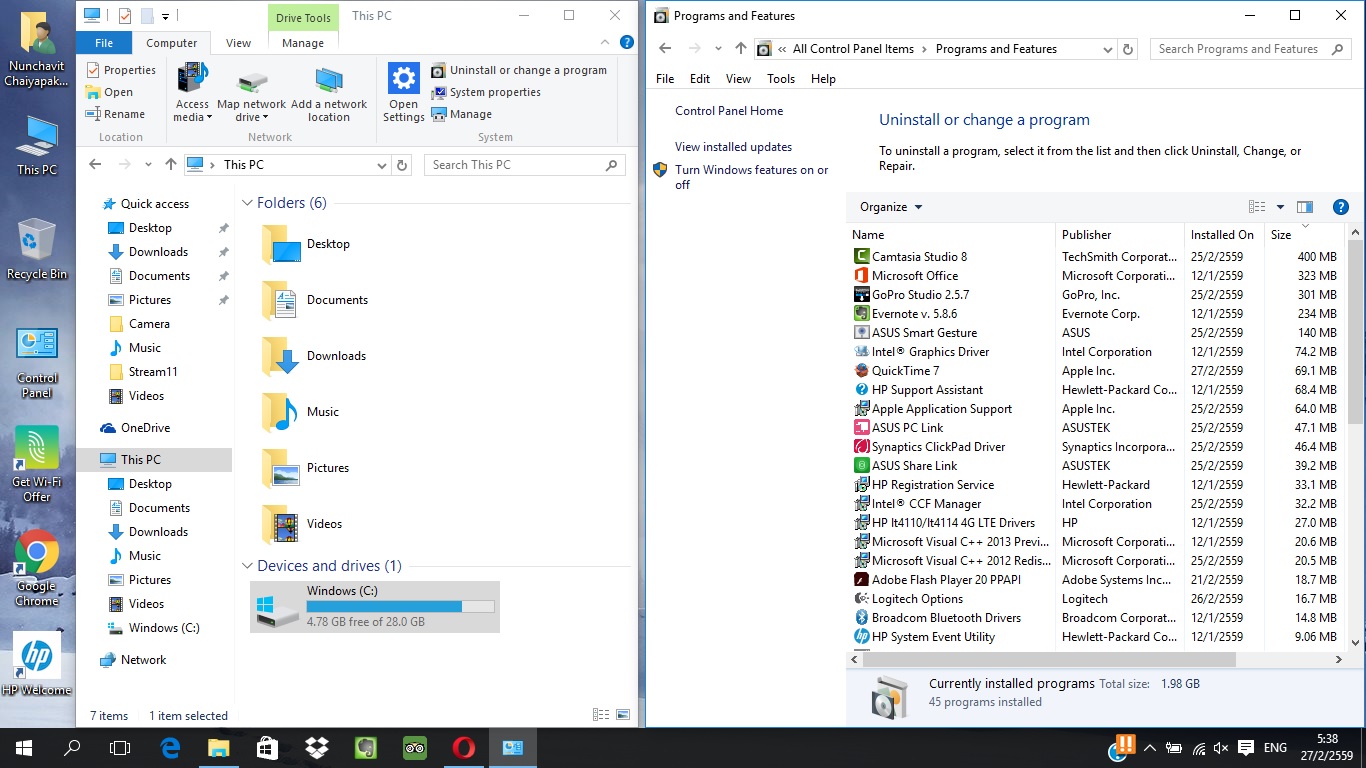Click the Search This PC field
Image resolution: width=1366 pixels, height=768 pixels.
(x=515, y=165)
